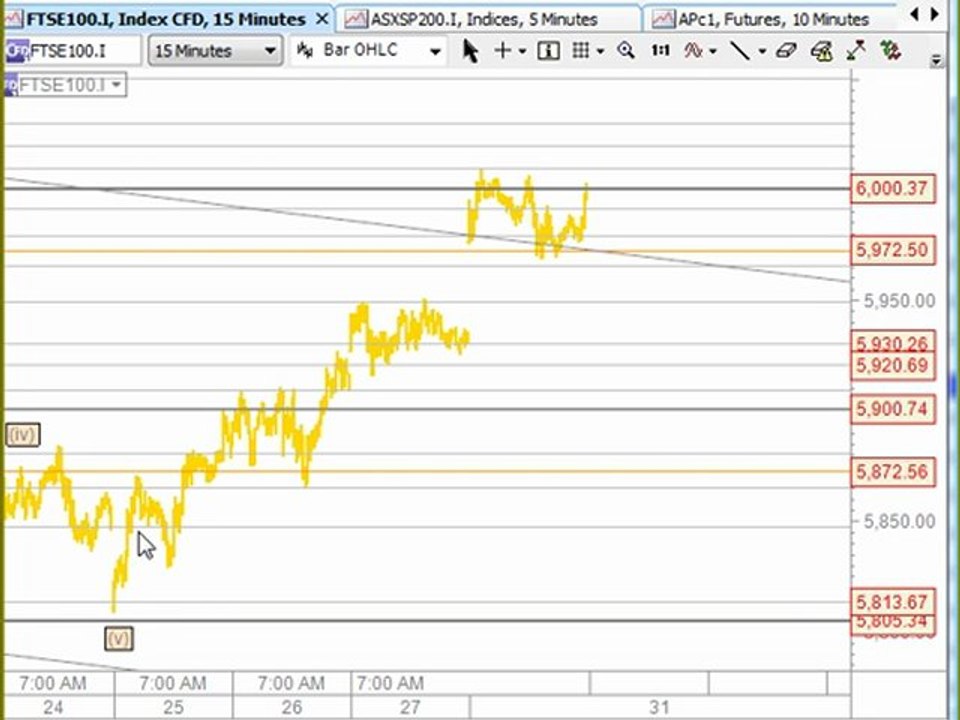Screen dimensions: 960x720
Task: Click the (v) wave label marker
Action: coord(119,639)
